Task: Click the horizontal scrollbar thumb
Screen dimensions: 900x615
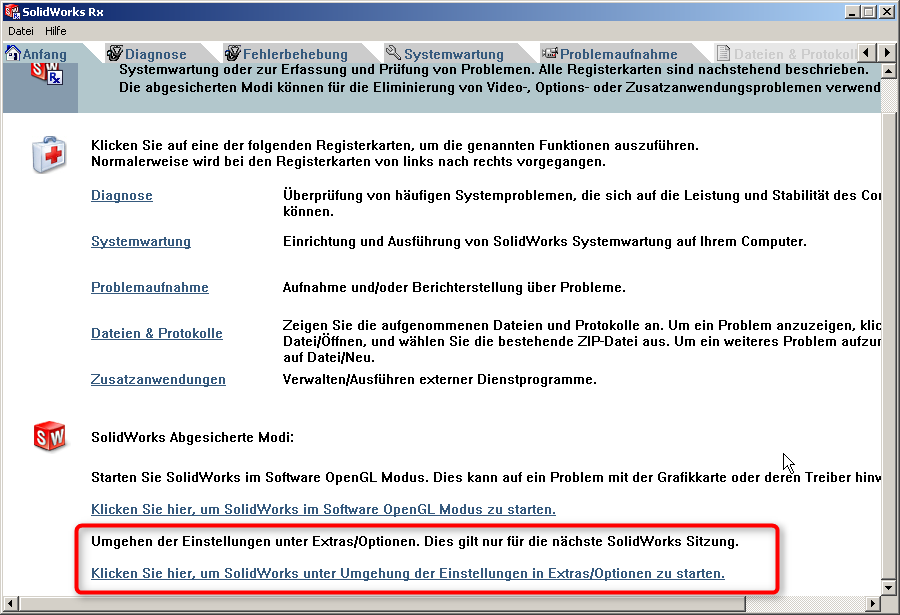Action: point(382,604)
